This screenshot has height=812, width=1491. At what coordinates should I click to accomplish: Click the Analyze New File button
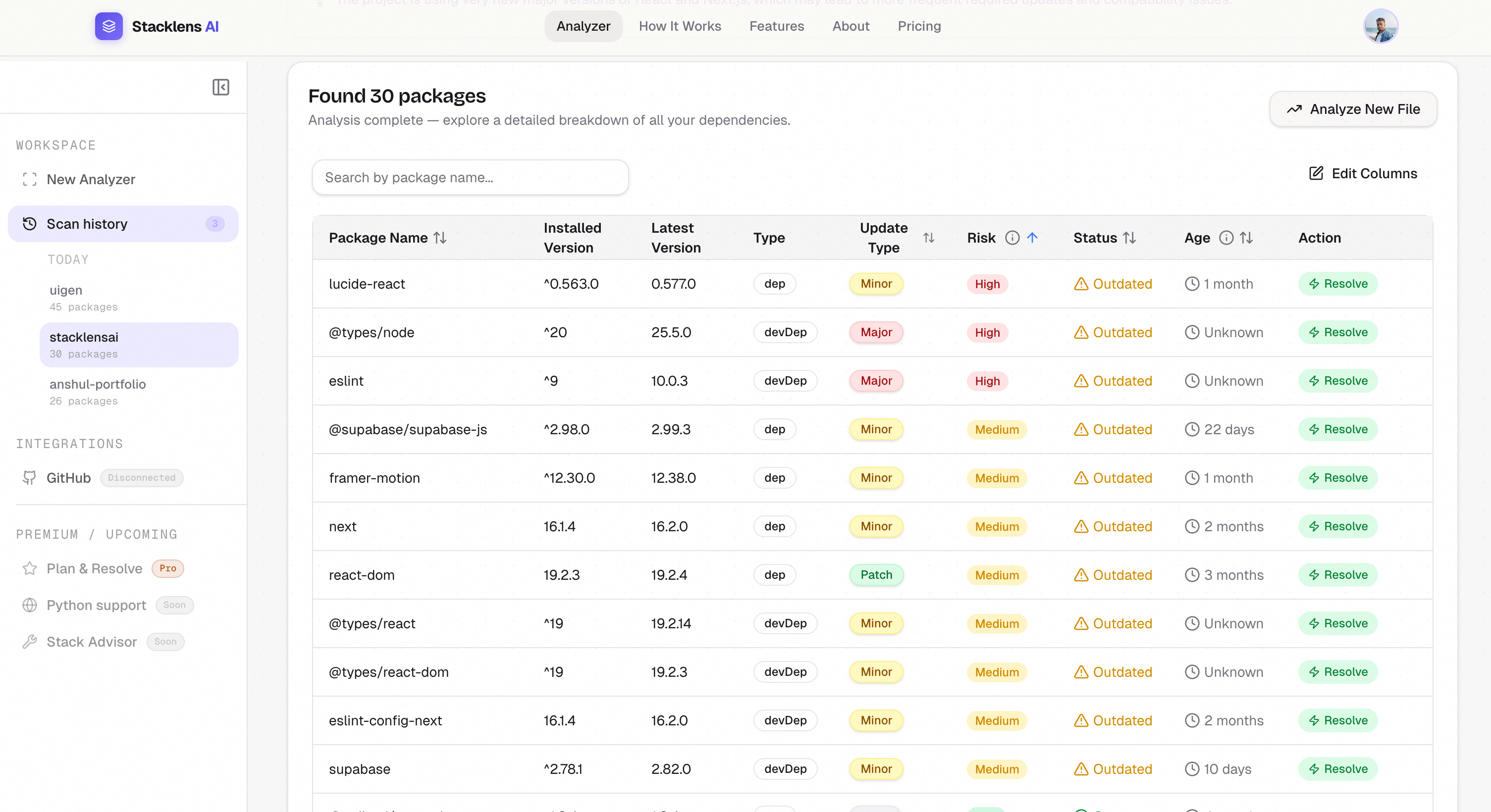1353,109
